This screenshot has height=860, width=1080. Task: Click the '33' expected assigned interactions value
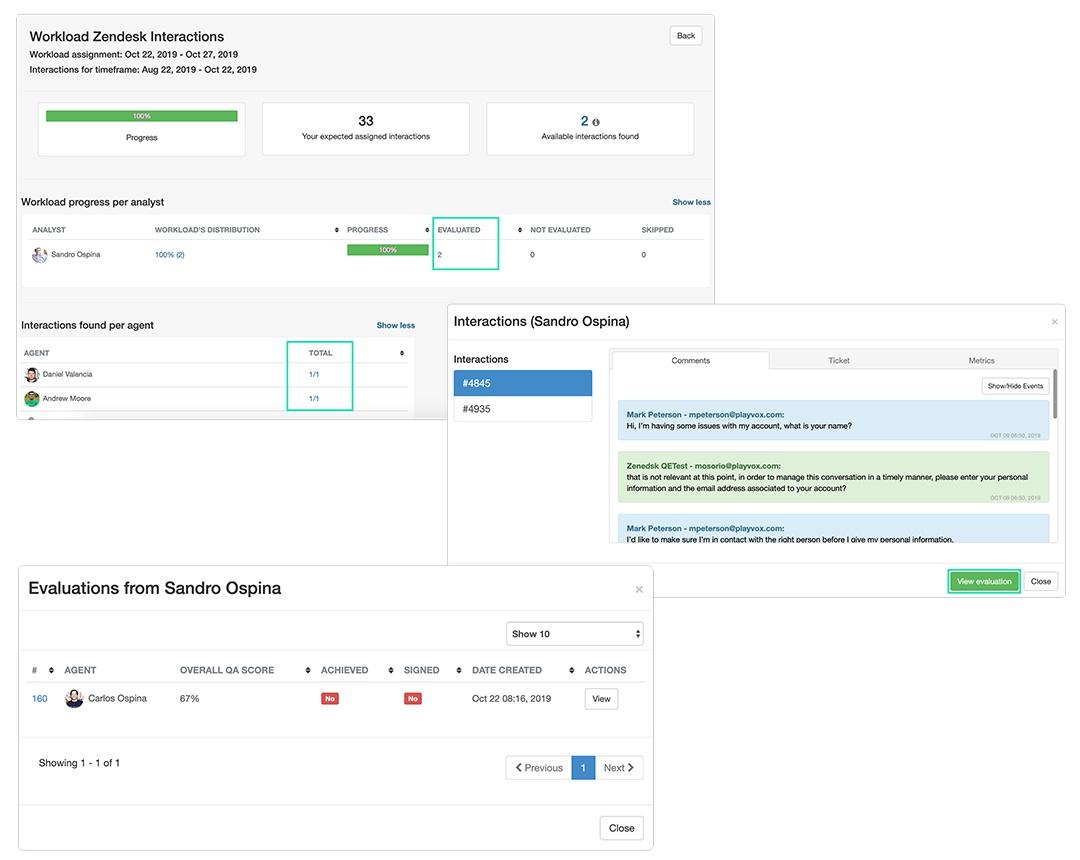pyautogui.click(x=366, y=121)
